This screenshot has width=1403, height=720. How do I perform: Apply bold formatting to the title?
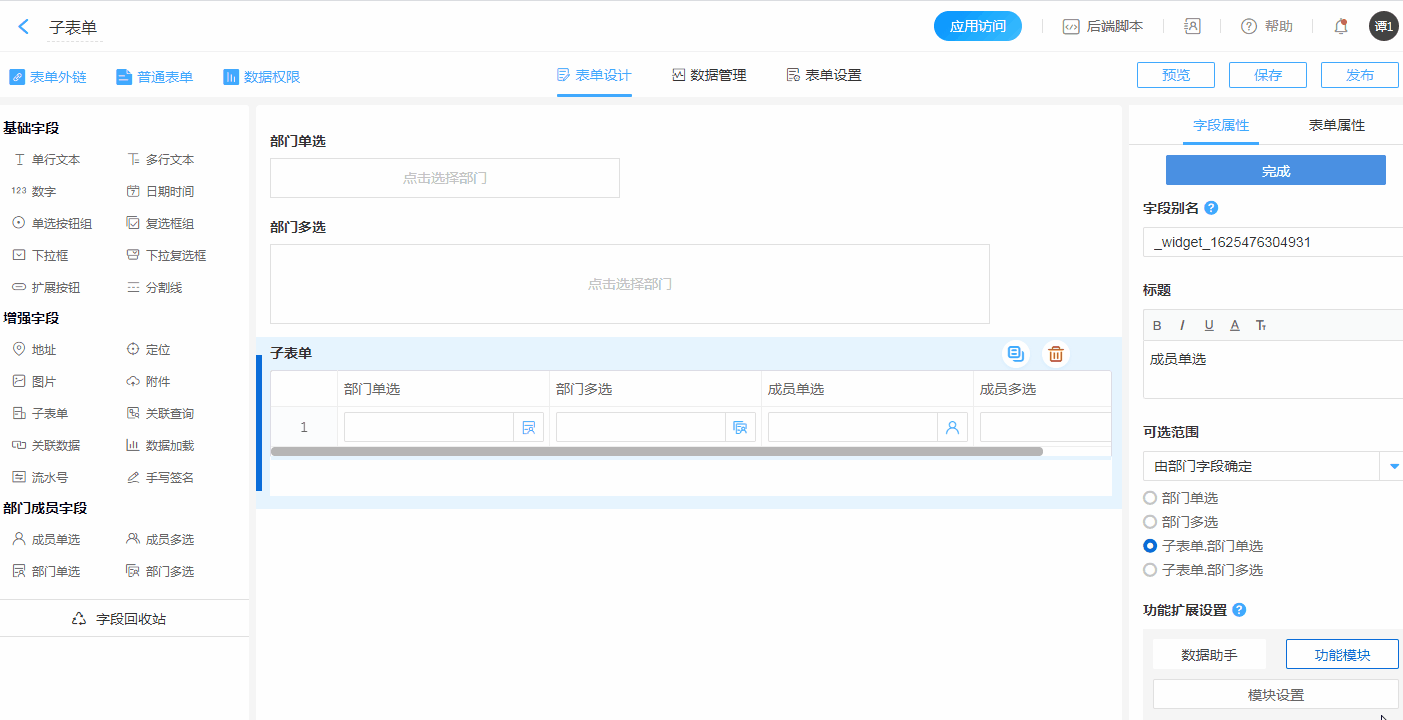[x=1157, y=326]
